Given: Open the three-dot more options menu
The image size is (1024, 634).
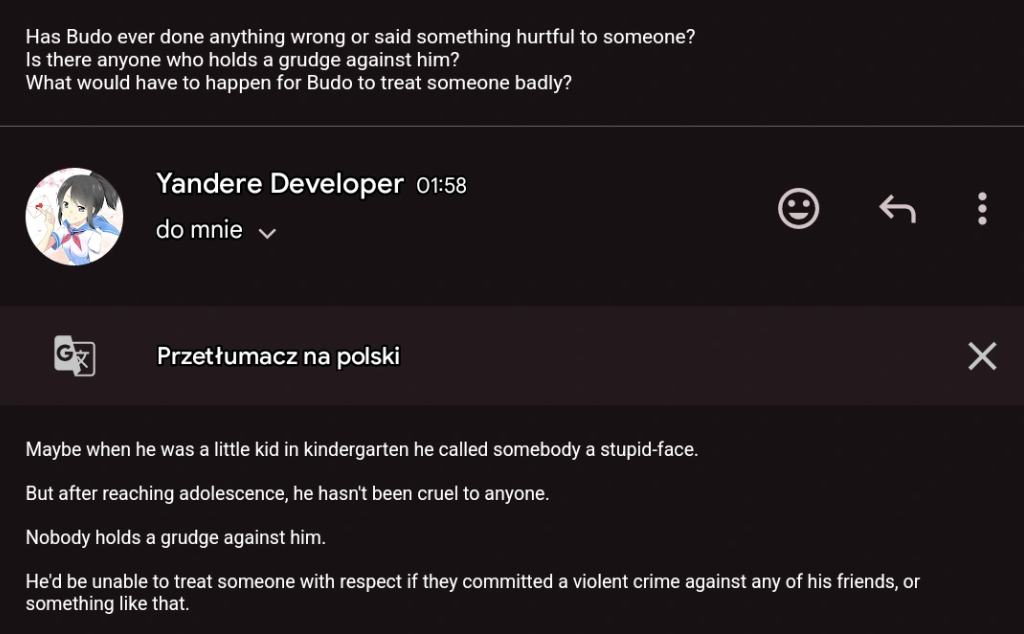Looking at the screenshot, I should click(982, 209).
